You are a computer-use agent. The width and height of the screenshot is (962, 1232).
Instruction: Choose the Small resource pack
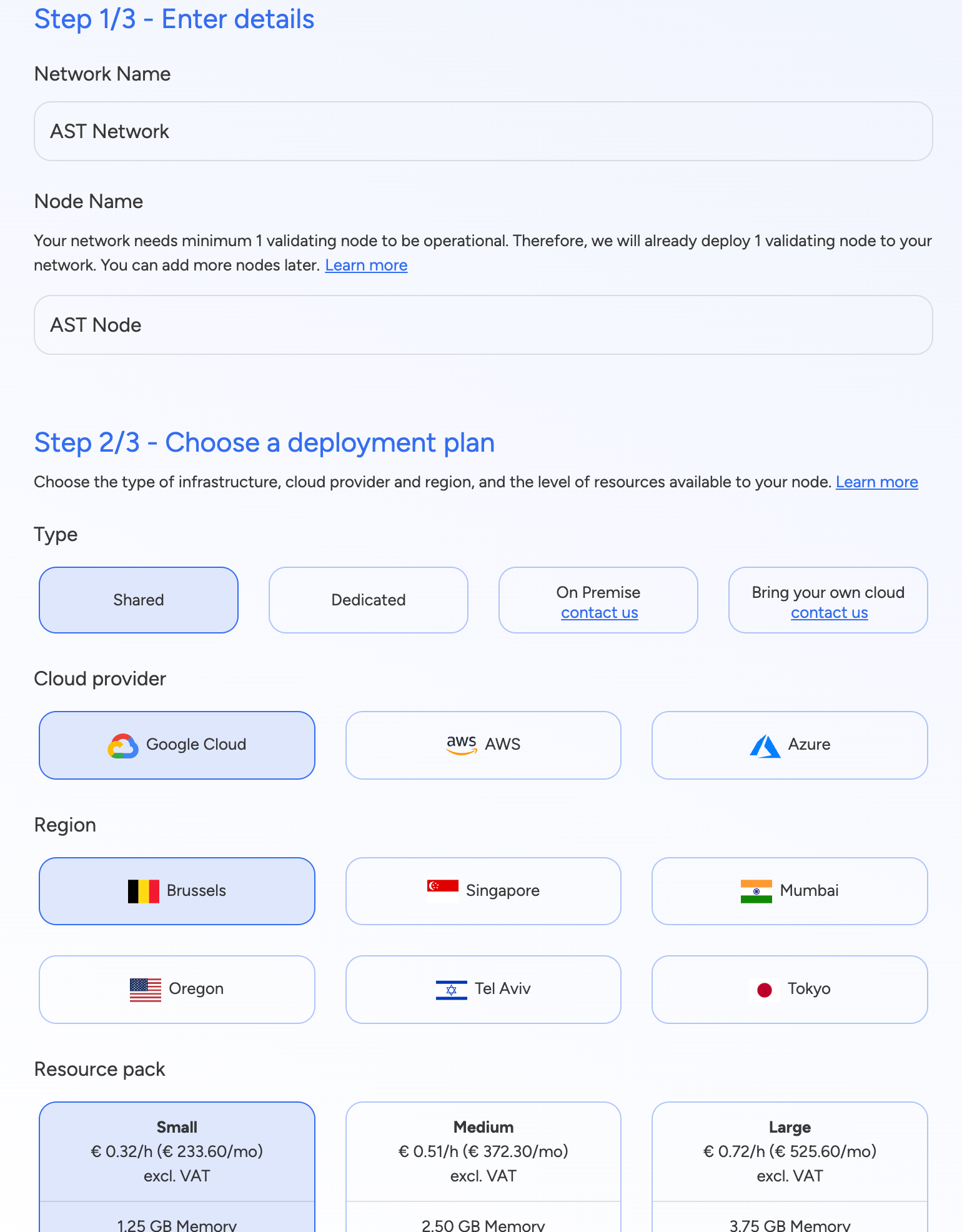tap(177, 1151)
